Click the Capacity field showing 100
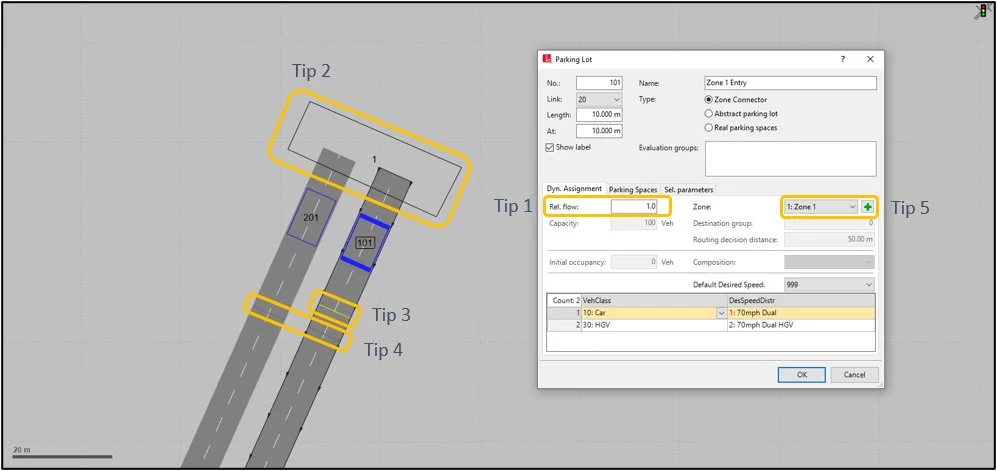Viewport: 997px width, 471px height. [x=634, y=224]
